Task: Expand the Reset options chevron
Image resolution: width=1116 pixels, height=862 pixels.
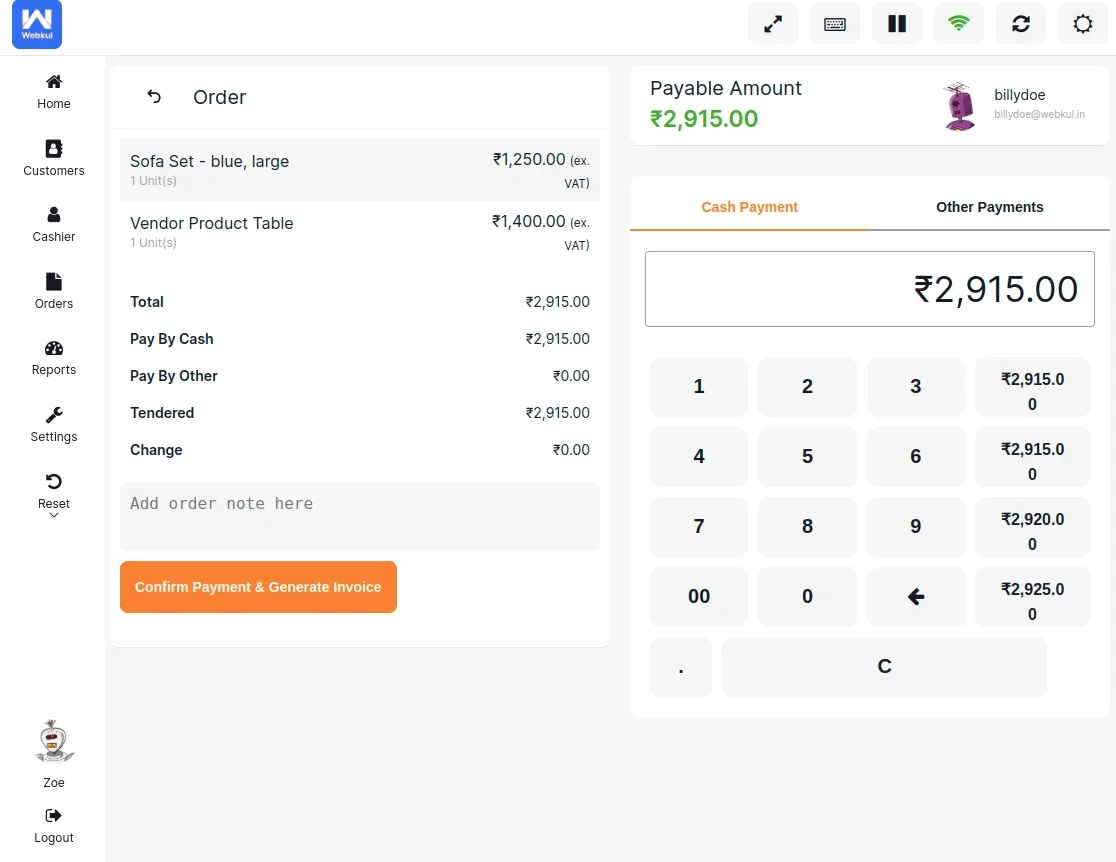Action: tap(53, 512)
